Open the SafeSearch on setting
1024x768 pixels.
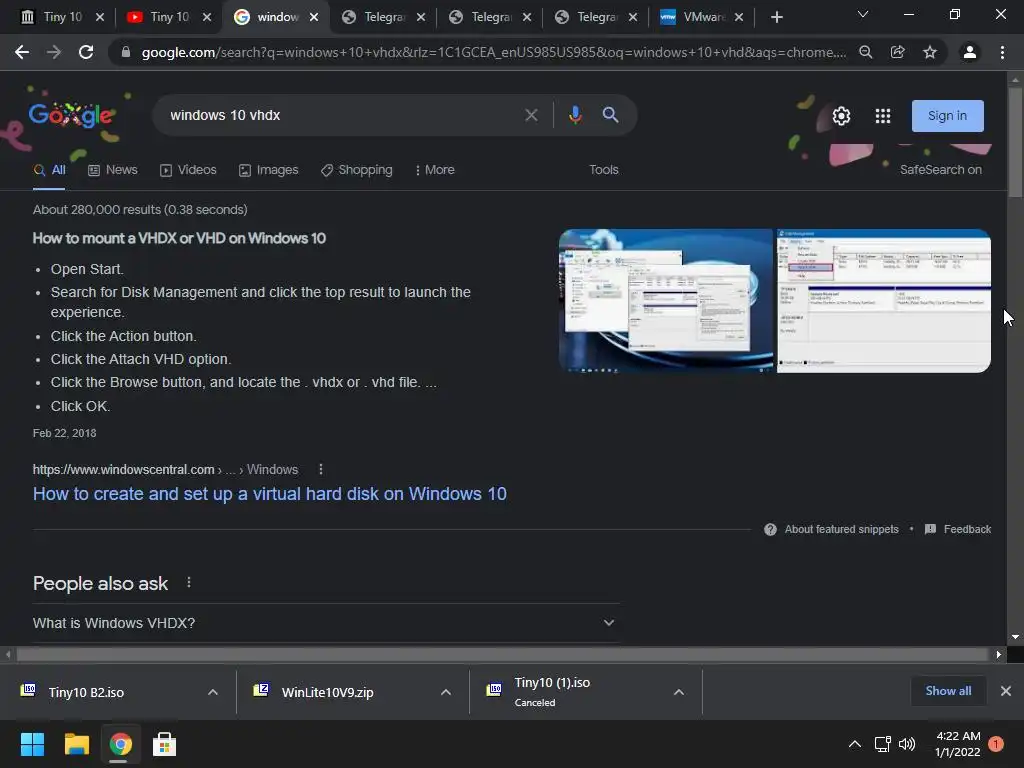[x=940, y=170]
